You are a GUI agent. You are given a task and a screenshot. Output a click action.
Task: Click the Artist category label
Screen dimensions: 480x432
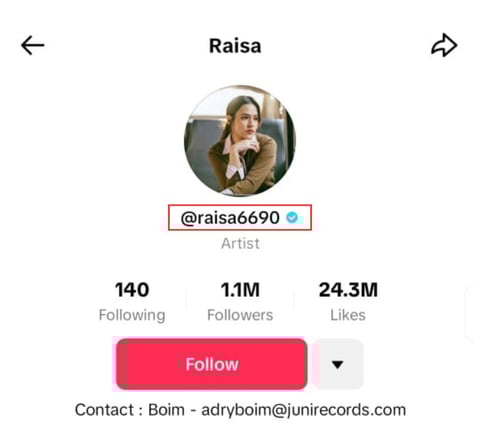click(240, 244)
